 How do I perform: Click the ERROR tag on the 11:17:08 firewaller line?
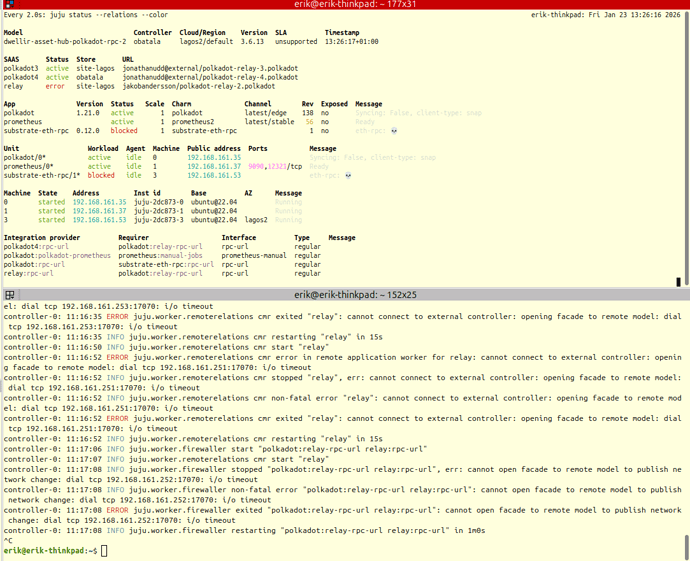tap(117, 510)
